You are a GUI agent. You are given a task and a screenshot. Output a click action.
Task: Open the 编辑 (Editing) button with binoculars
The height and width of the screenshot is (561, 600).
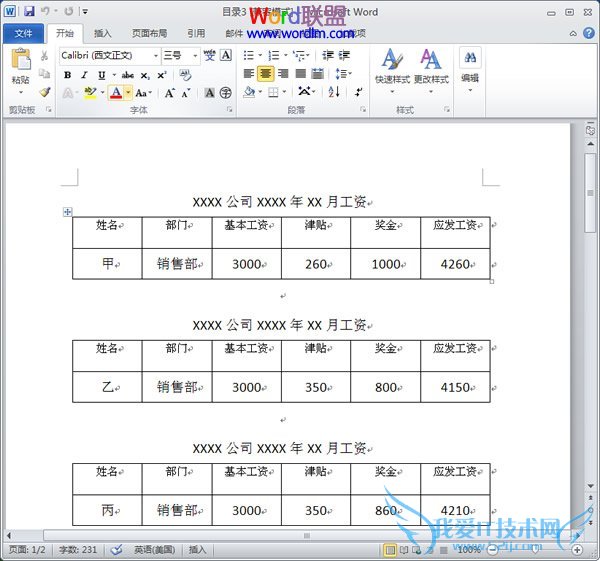470,70
